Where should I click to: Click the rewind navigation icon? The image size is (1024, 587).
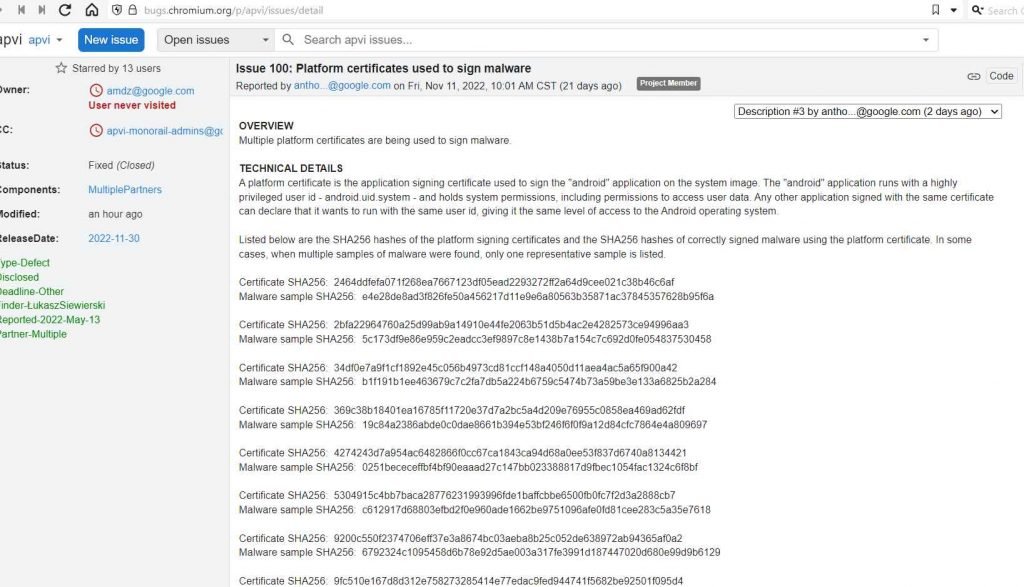[22, 10]
